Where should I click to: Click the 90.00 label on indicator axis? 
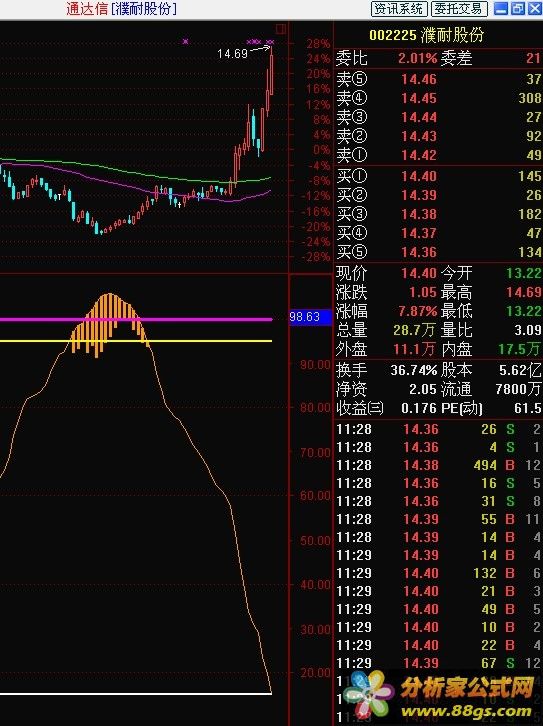pyautogui.click(x=315, y=365)
